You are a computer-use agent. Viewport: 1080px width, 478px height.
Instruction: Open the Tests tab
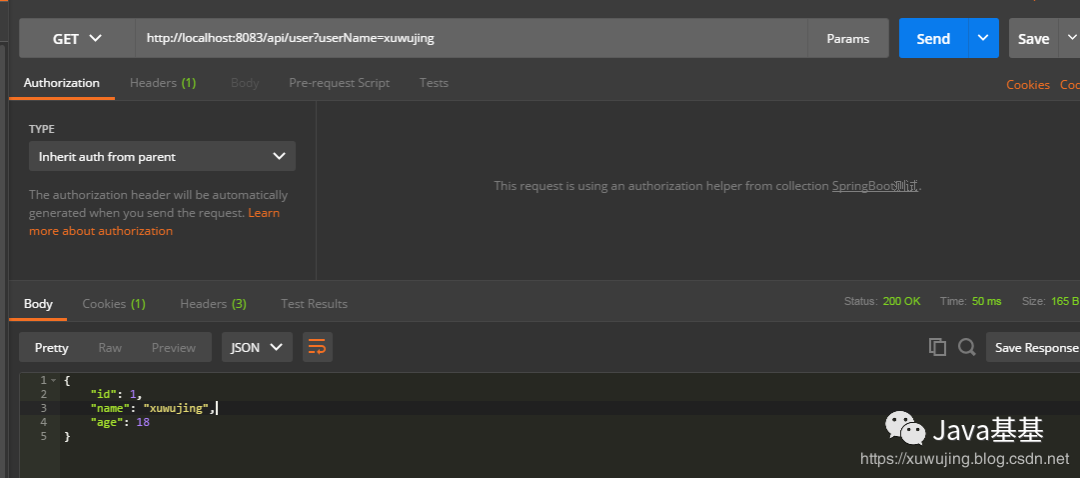pos(434,83)
